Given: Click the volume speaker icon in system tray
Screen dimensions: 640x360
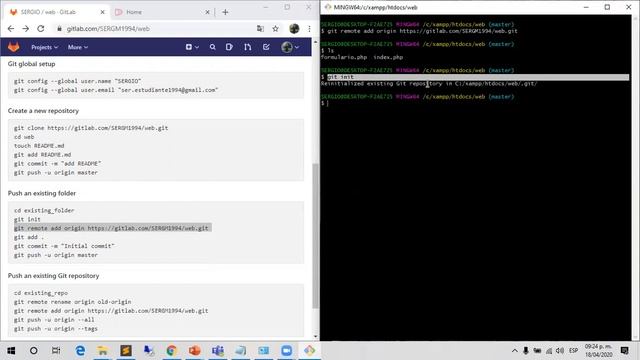Looking at the screenshot, I should point(560,351).
